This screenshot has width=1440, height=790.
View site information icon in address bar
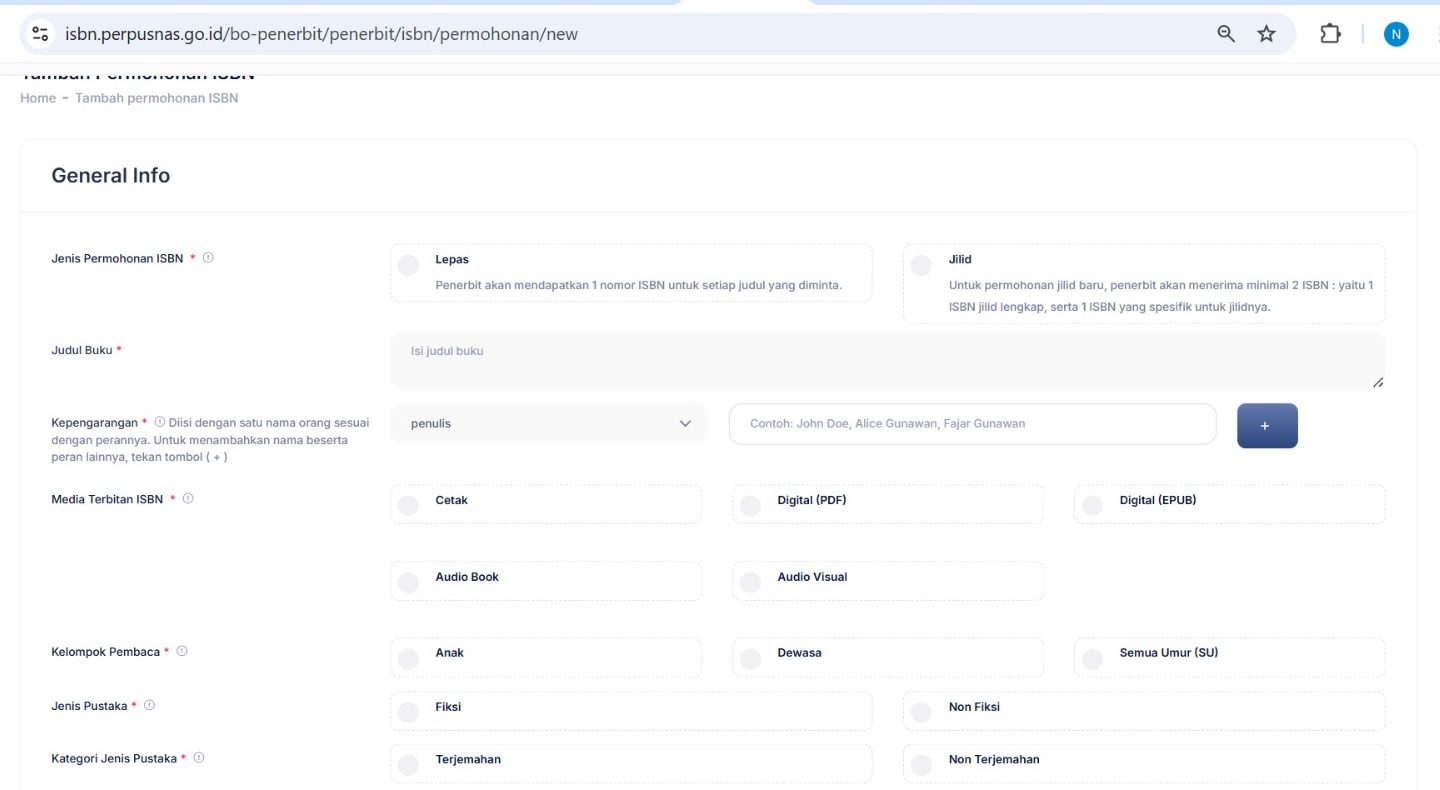[x=40, y=34]
